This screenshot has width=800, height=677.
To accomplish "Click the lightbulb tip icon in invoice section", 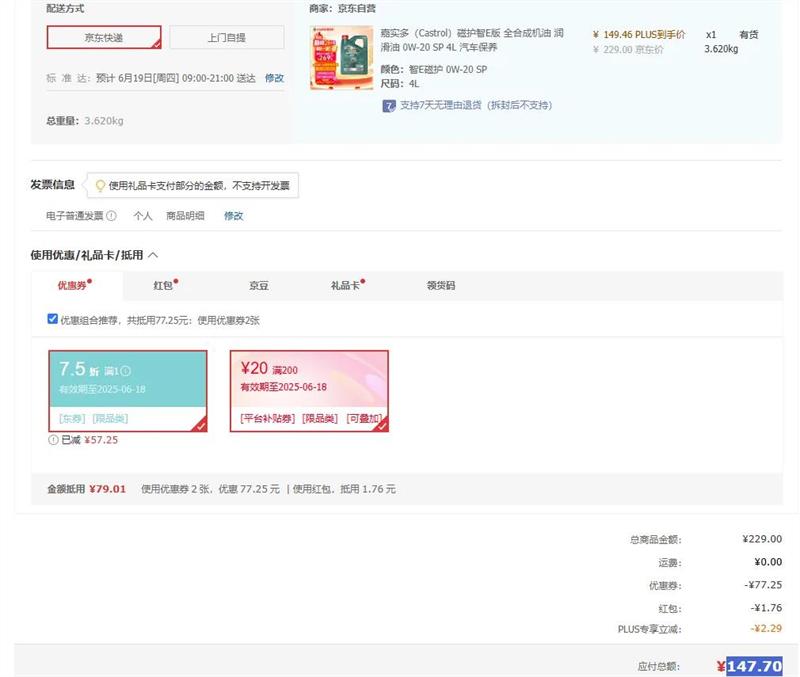I will click(100, 185).
